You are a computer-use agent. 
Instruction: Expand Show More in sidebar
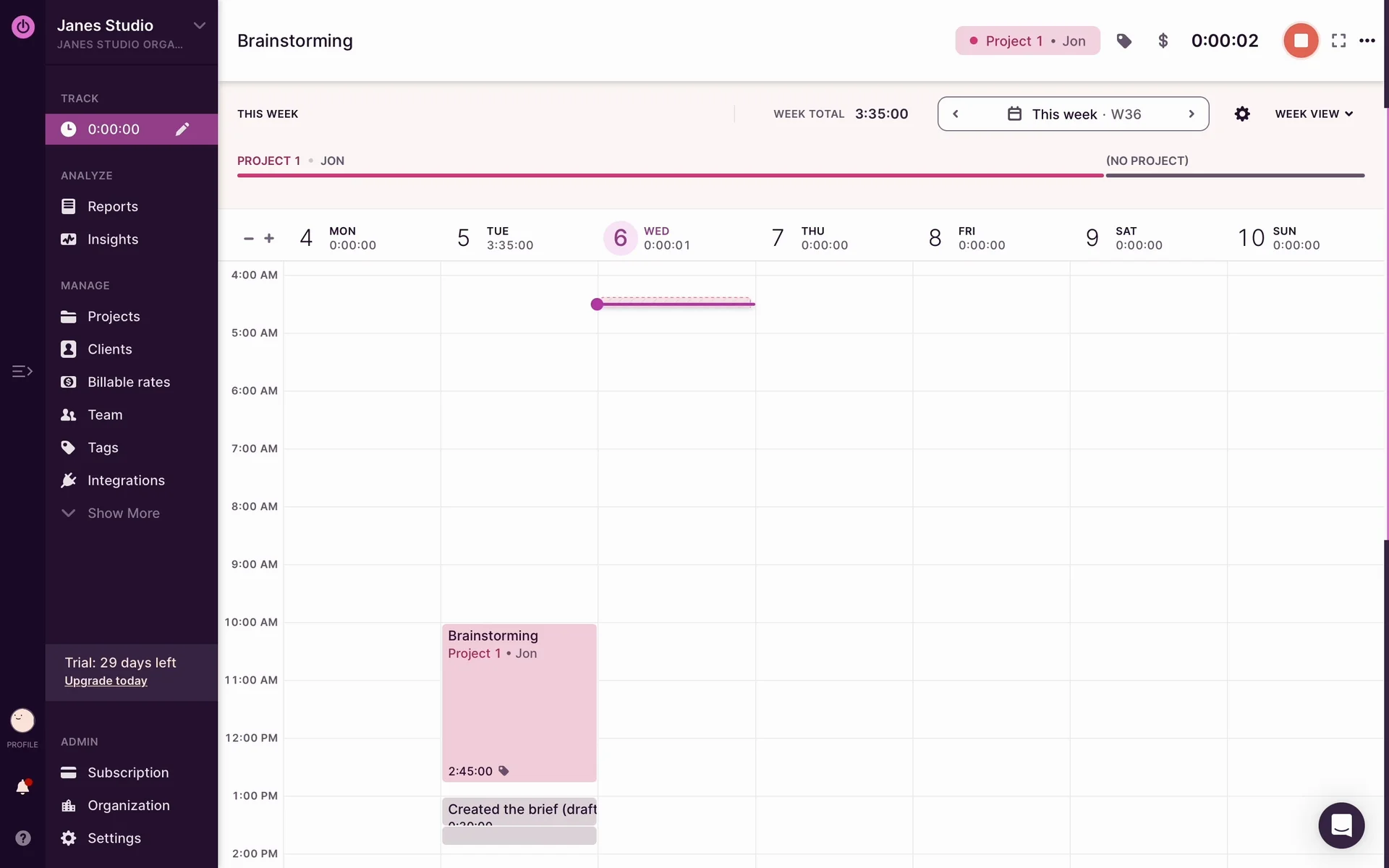click(x=123, y=514)
